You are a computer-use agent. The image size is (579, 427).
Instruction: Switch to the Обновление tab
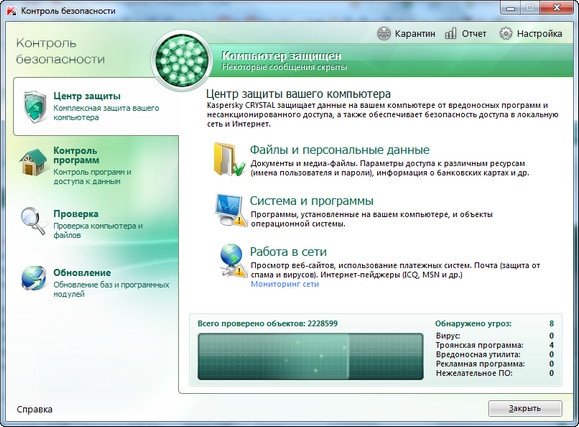(96, 283)
